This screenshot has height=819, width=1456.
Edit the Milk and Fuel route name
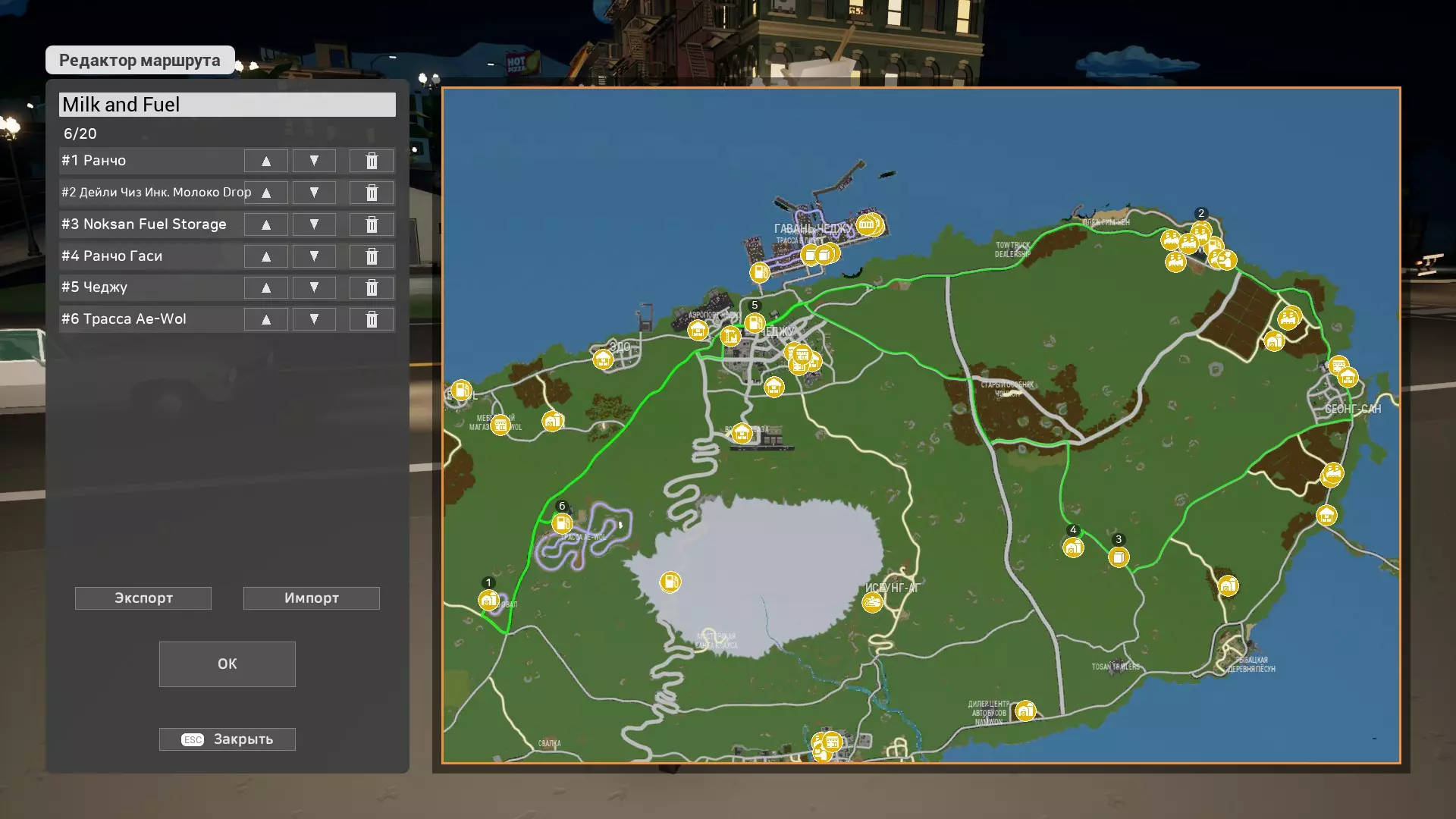pos(227,105)
